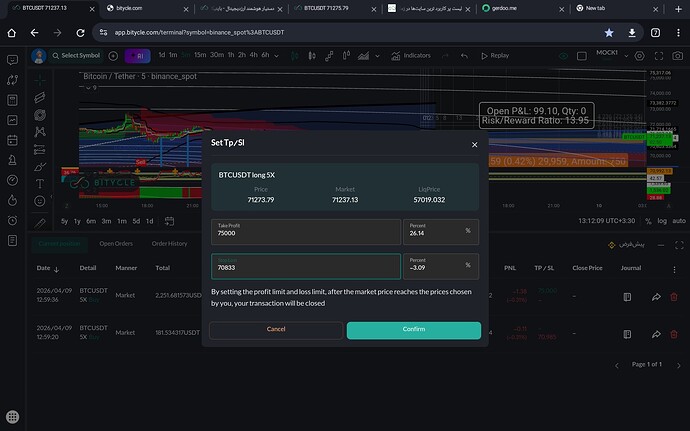Select 4h timeframe

coord(253,55)
